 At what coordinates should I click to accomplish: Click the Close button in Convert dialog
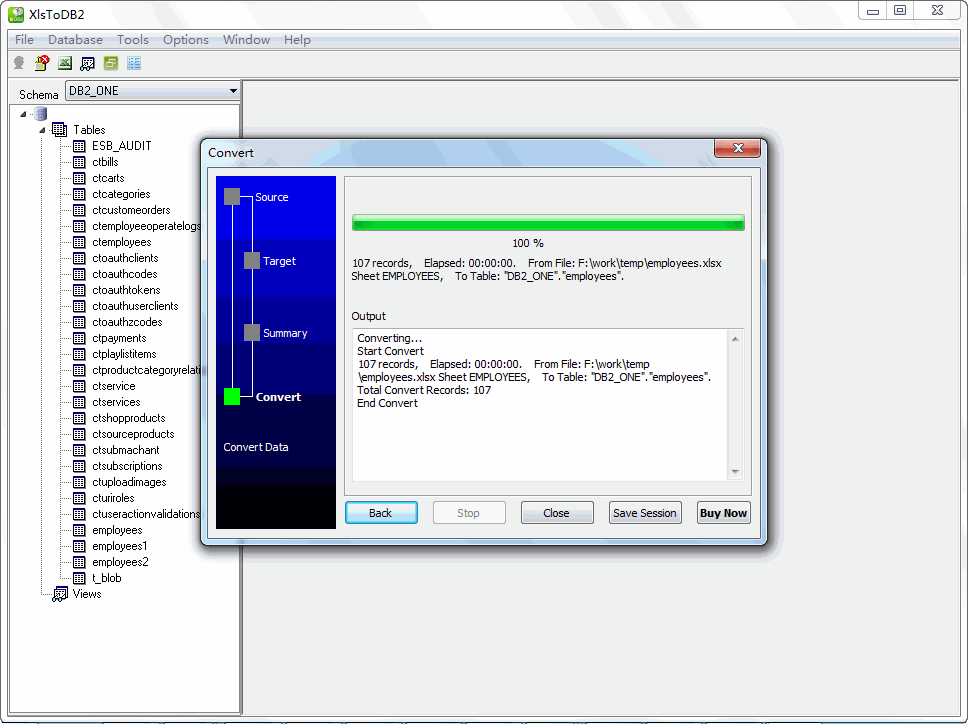pyautogui.click(x=557, y=513)
